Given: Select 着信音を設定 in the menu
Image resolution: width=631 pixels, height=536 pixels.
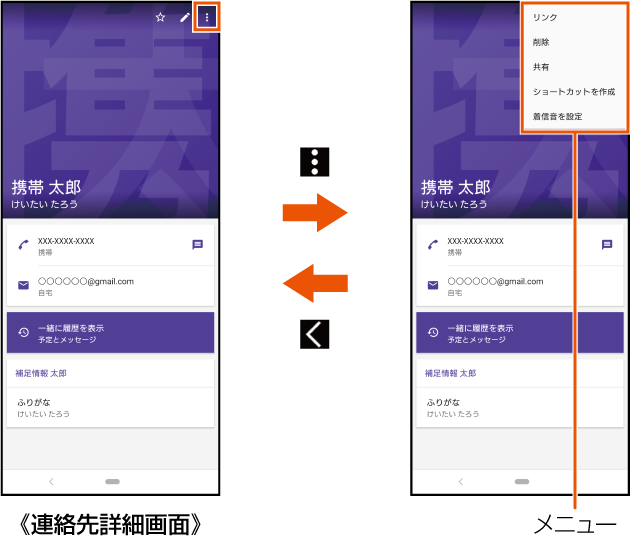Looking at the screenshot, I should coord(557,117).
